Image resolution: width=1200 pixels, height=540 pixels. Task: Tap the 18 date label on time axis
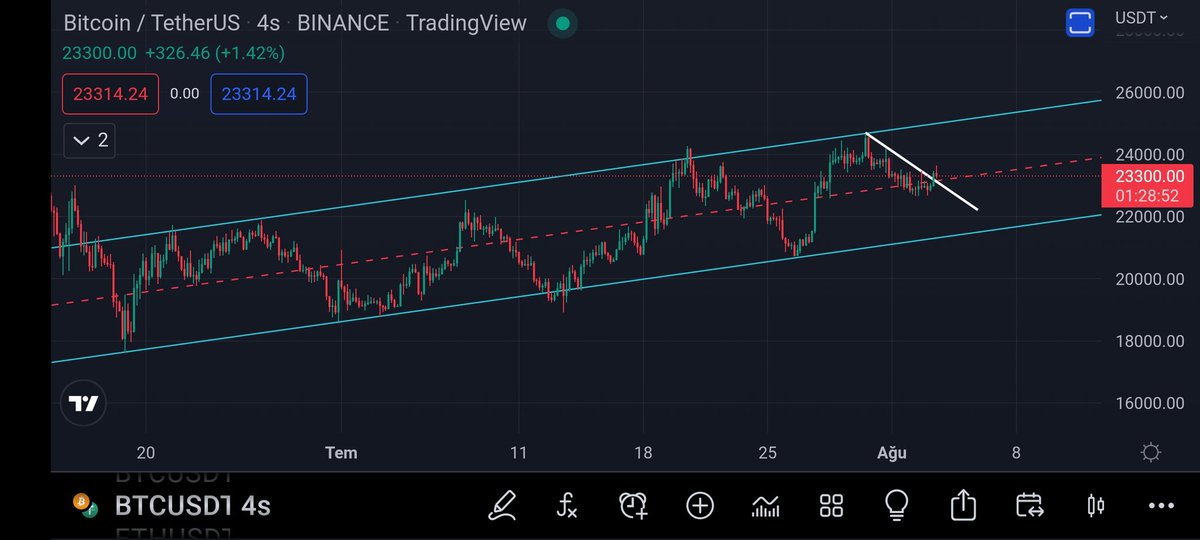pyautogui.click(x=643, y=453)
